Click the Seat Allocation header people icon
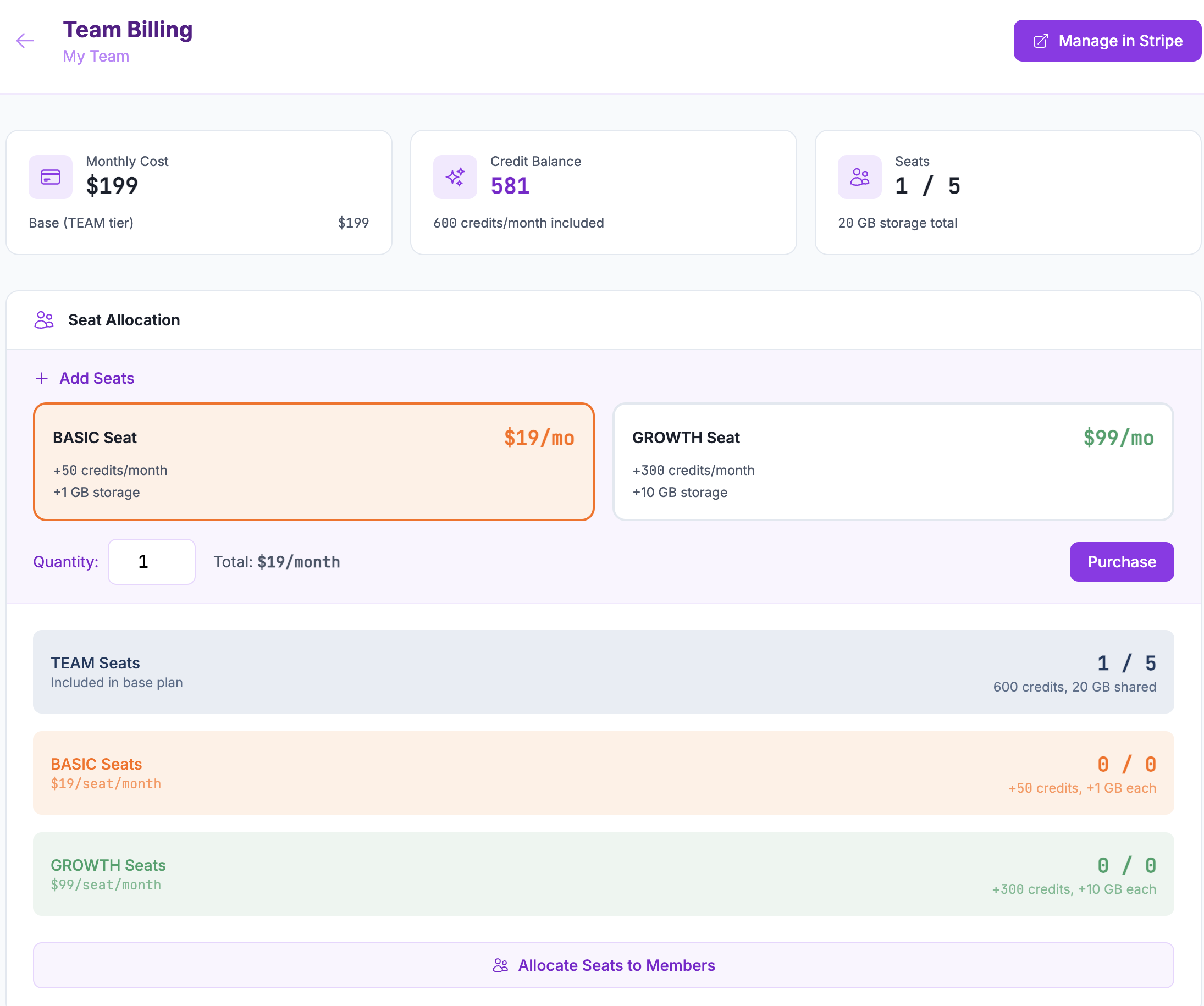Image resolution: width=1204 pixels, height=1006 pixels. pyautogui.click(x=44, y=320)
